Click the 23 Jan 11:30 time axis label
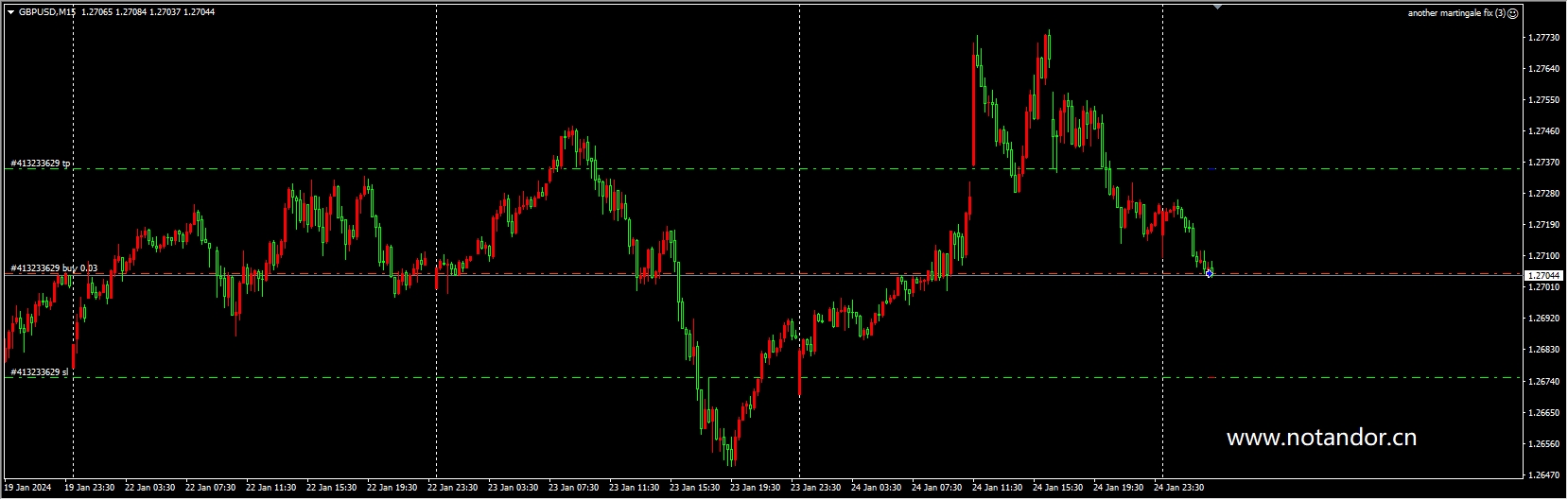Image resolution: width=1568 pixels, height=500 pixels. coord(635,489)
